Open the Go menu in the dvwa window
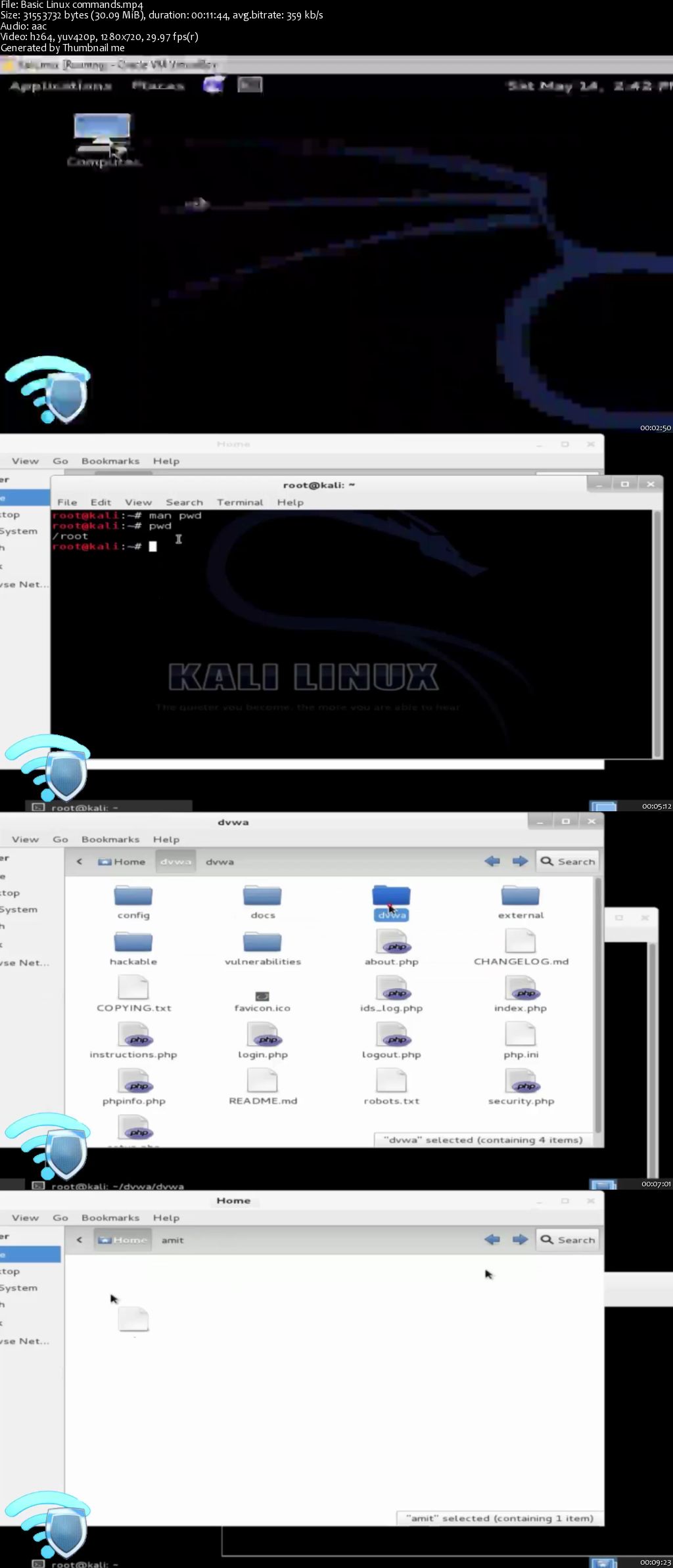This screenshot has width=673, height=1568. coord(60,840)
